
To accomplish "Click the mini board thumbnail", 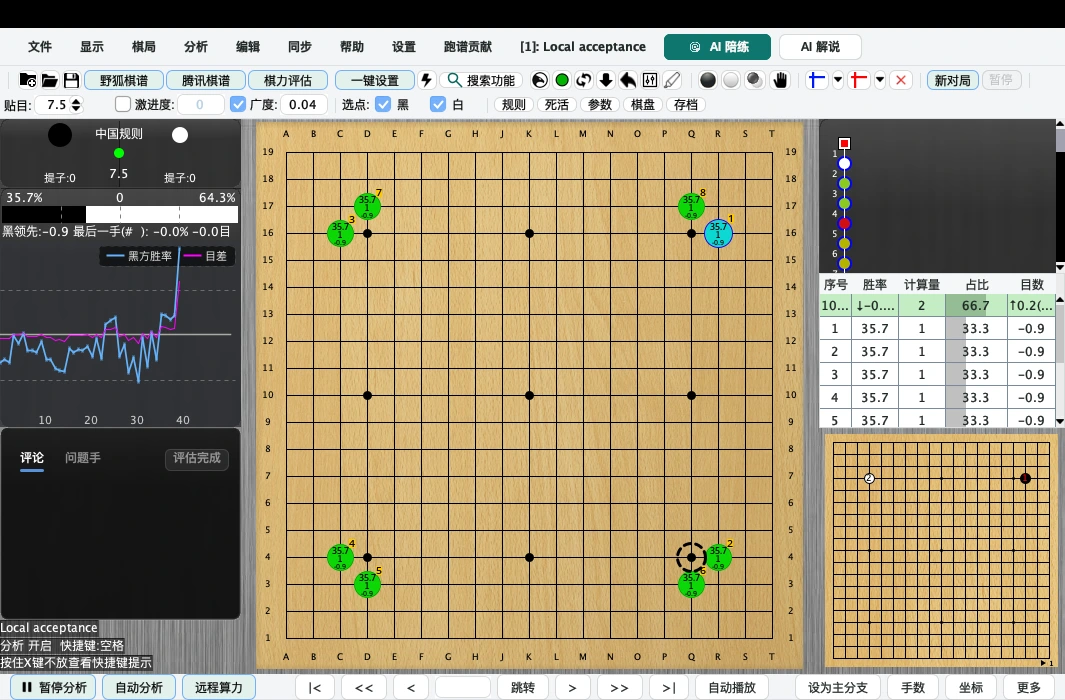I will [940, 551].
